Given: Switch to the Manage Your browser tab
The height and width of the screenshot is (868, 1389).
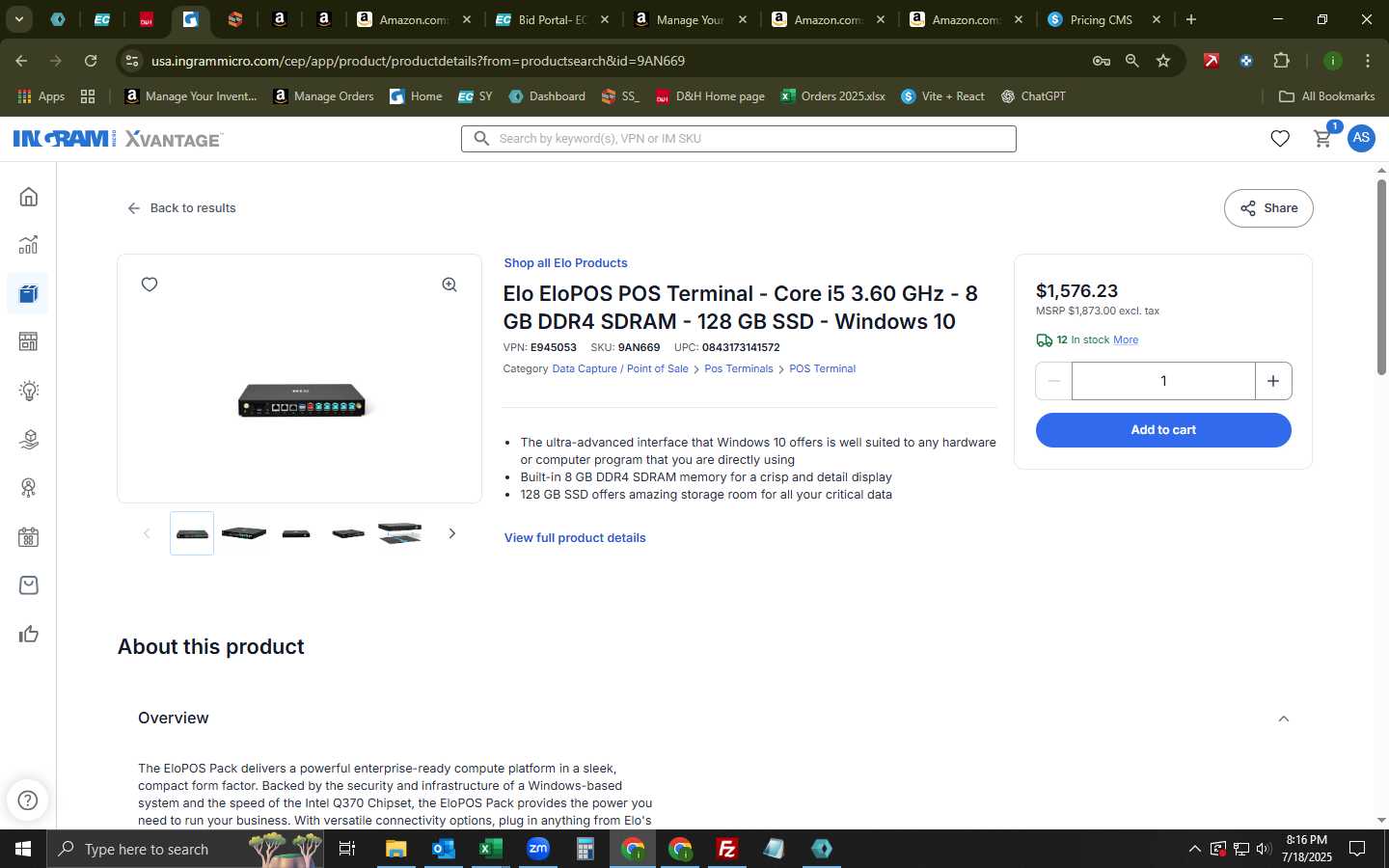Looking at the screenshot, I should coord(689,19).
